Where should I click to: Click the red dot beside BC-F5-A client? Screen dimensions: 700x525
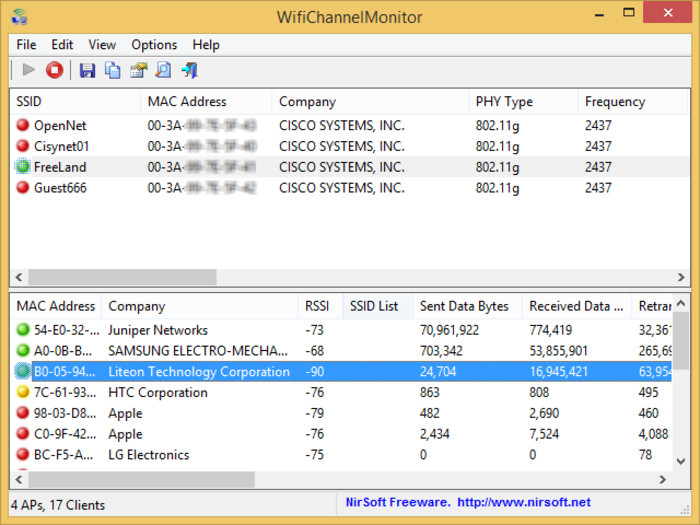pos(23,454)
